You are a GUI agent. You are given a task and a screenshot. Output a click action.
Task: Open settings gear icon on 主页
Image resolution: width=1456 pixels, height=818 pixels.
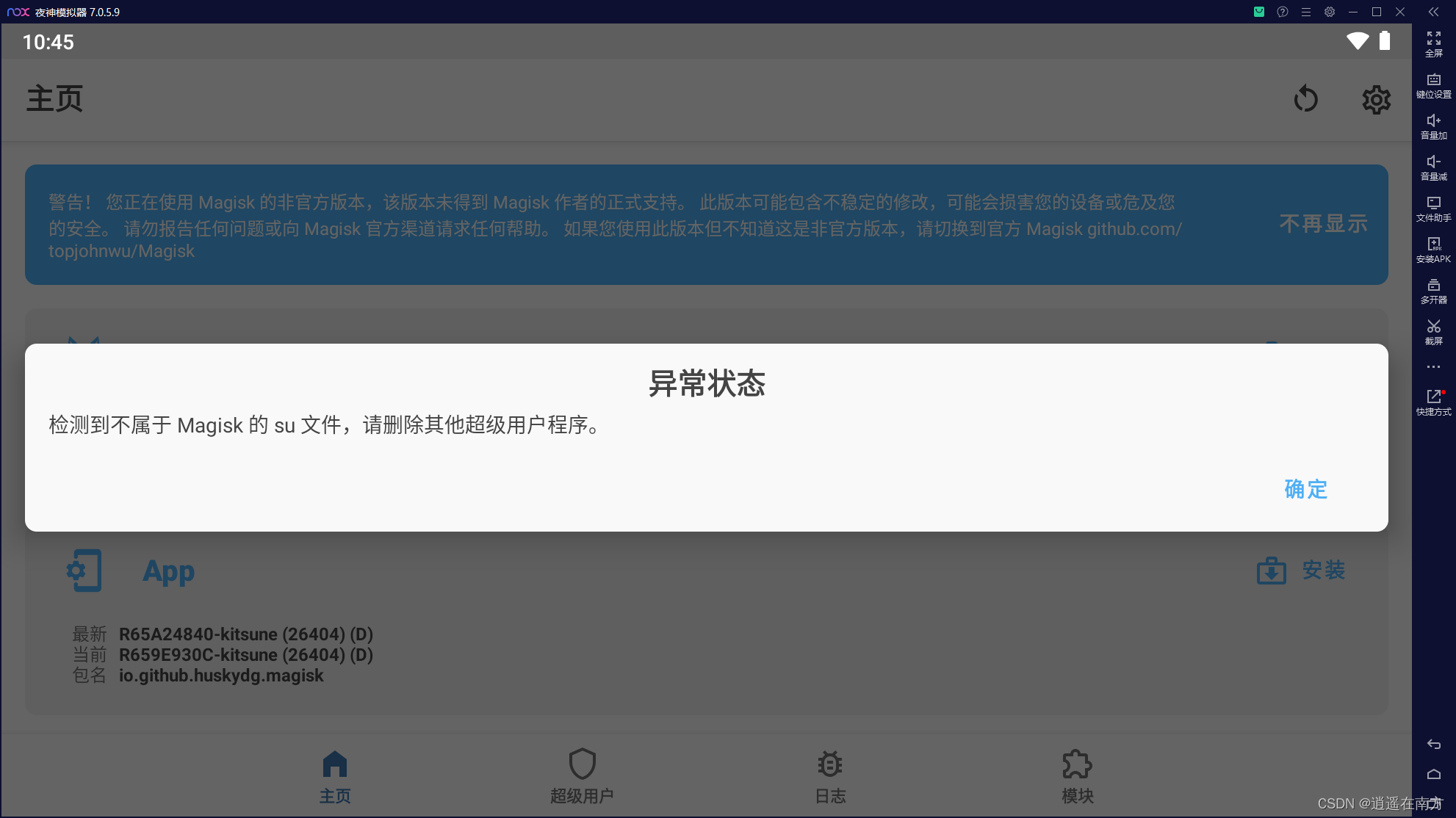coord(1376,99)
